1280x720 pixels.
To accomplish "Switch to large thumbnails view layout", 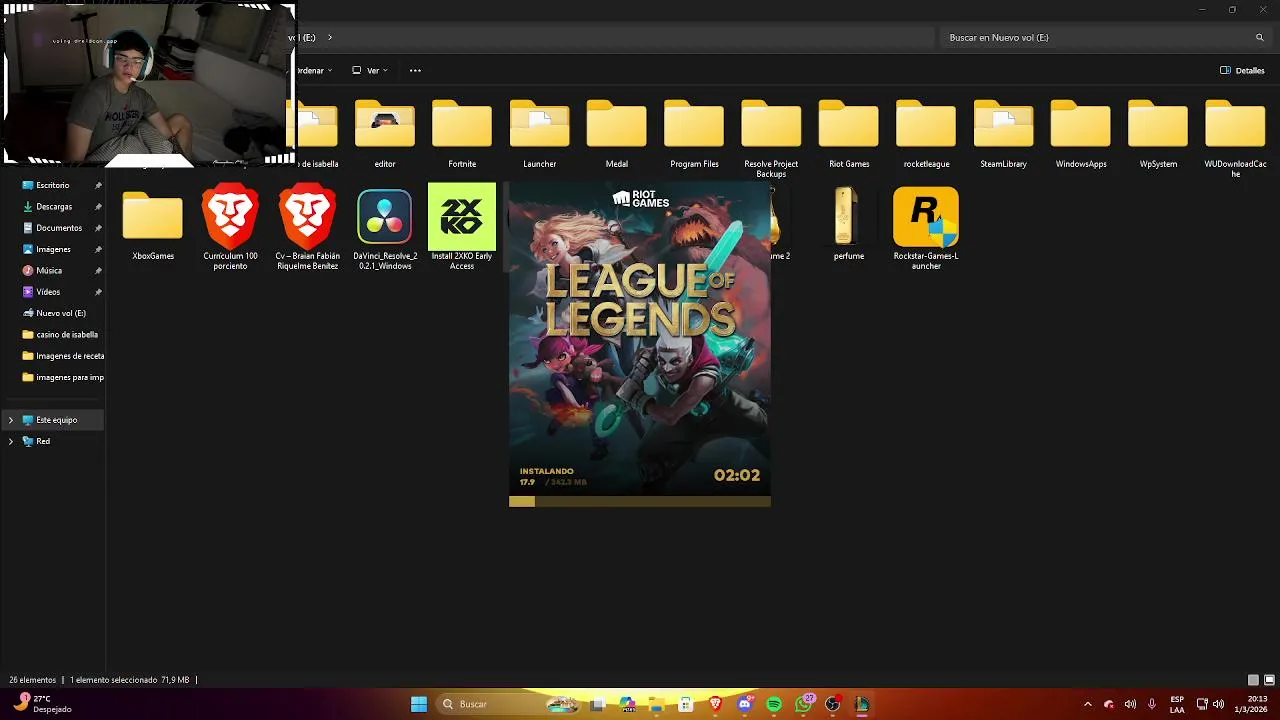I will point(1268,680).
